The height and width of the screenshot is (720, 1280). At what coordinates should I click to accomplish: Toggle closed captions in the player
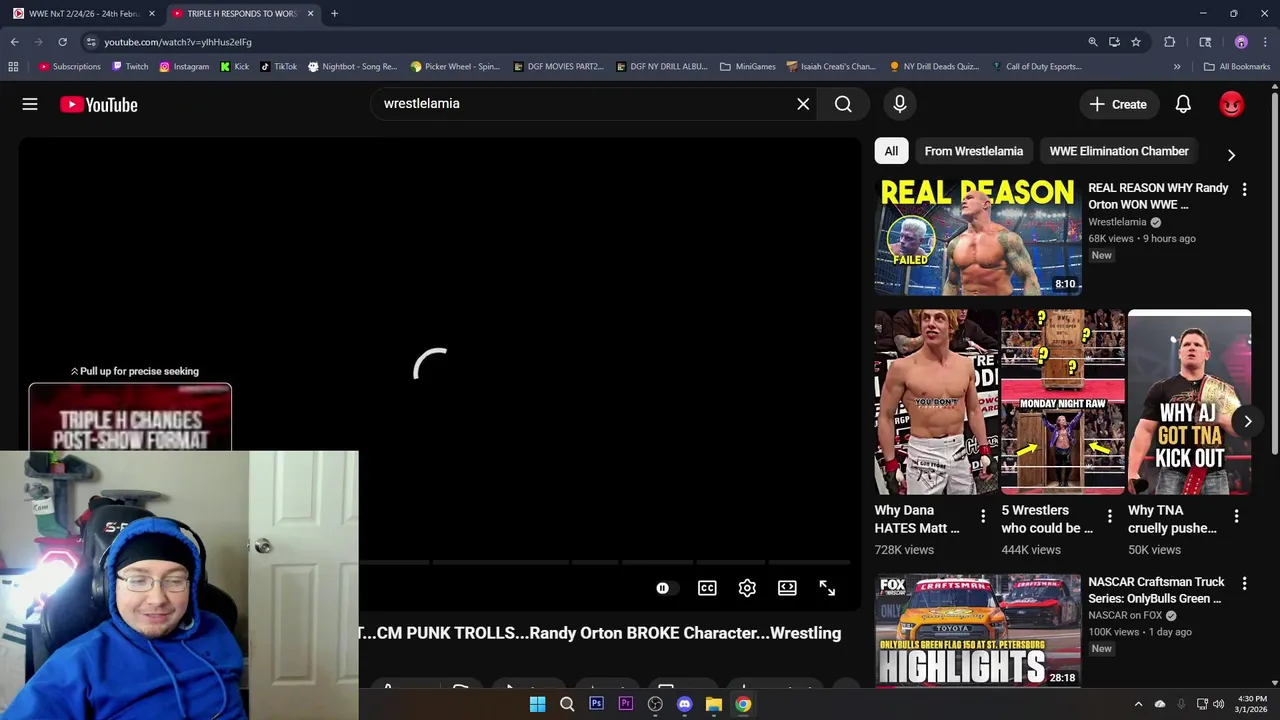(x=707, y=588)
